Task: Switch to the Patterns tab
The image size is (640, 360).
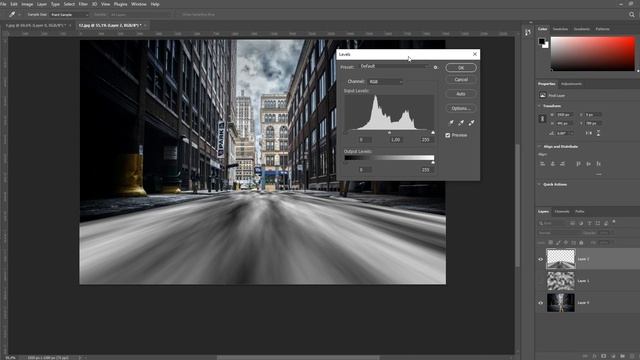Action: (x=602, y=29)
